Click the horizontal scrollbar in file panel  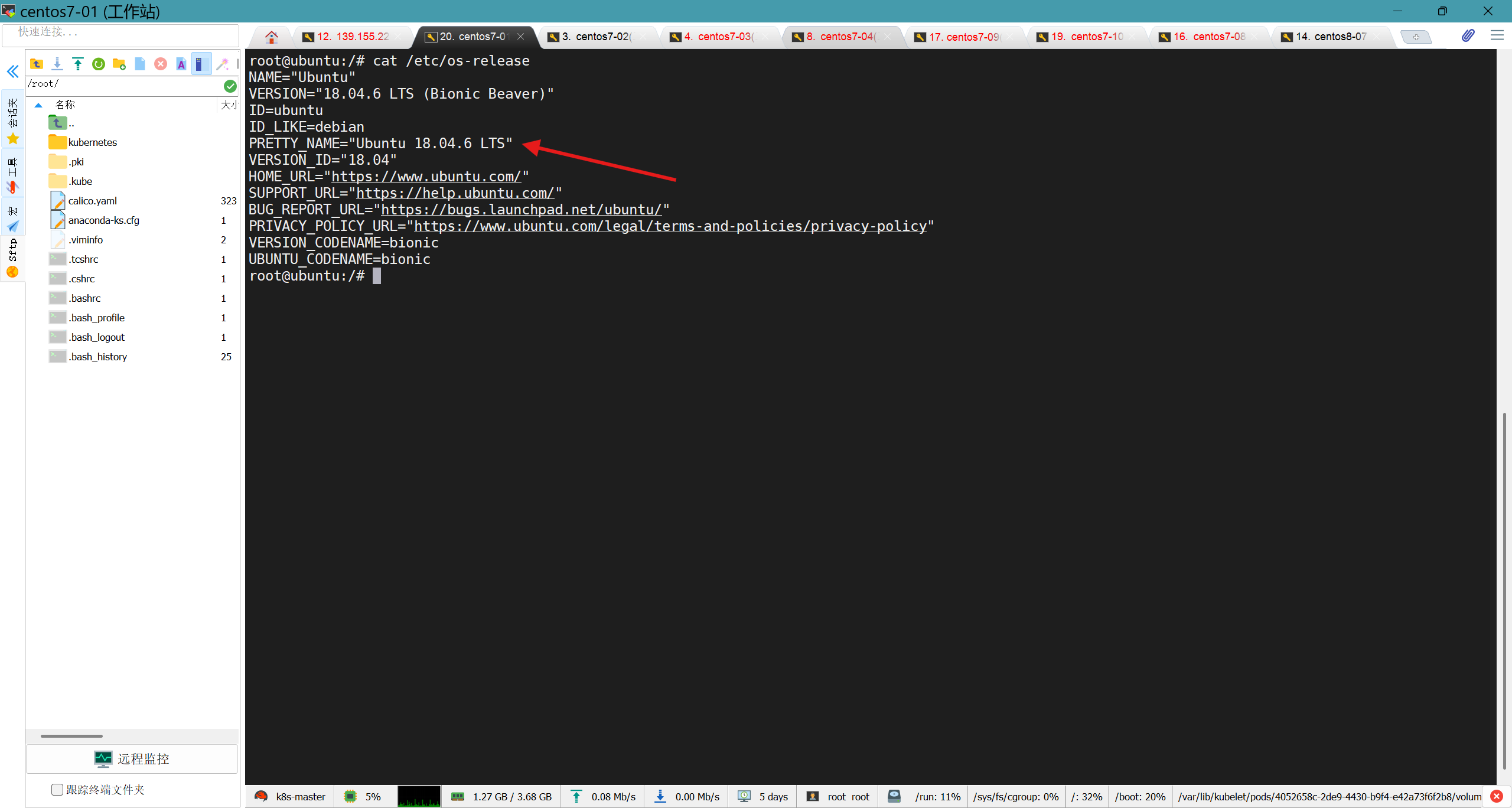click(x=71, y=736)
